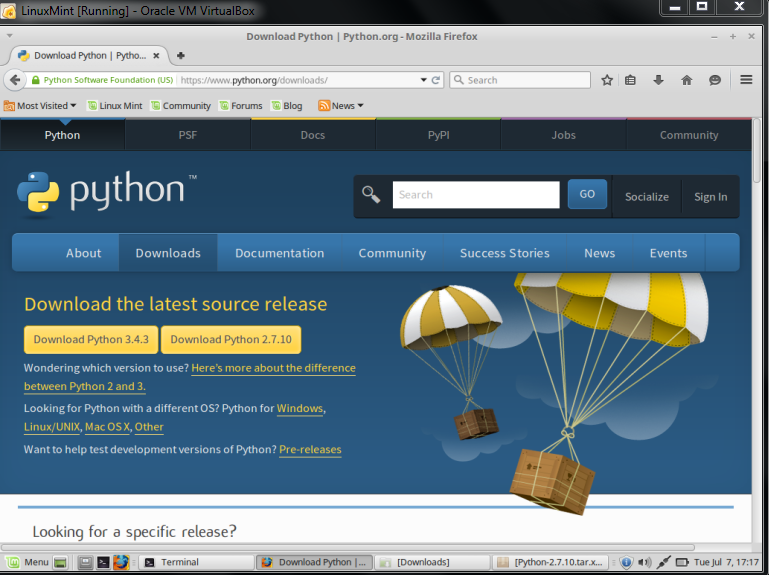
Task: Open the Firefox window menu arrow in title bar
Action: (x=9, y=36)
